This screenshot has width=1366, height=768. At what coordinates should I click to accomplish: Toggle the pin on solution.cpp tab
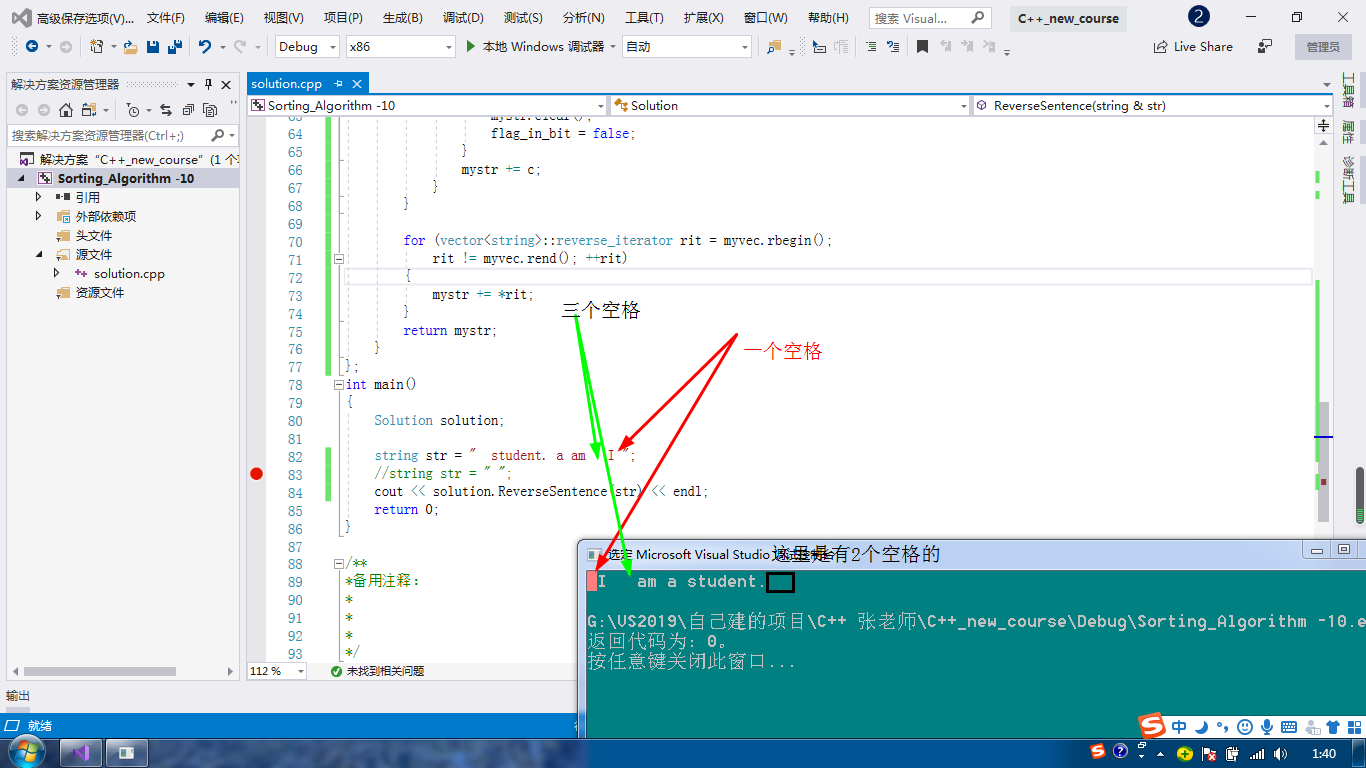(x=339, y=84)
